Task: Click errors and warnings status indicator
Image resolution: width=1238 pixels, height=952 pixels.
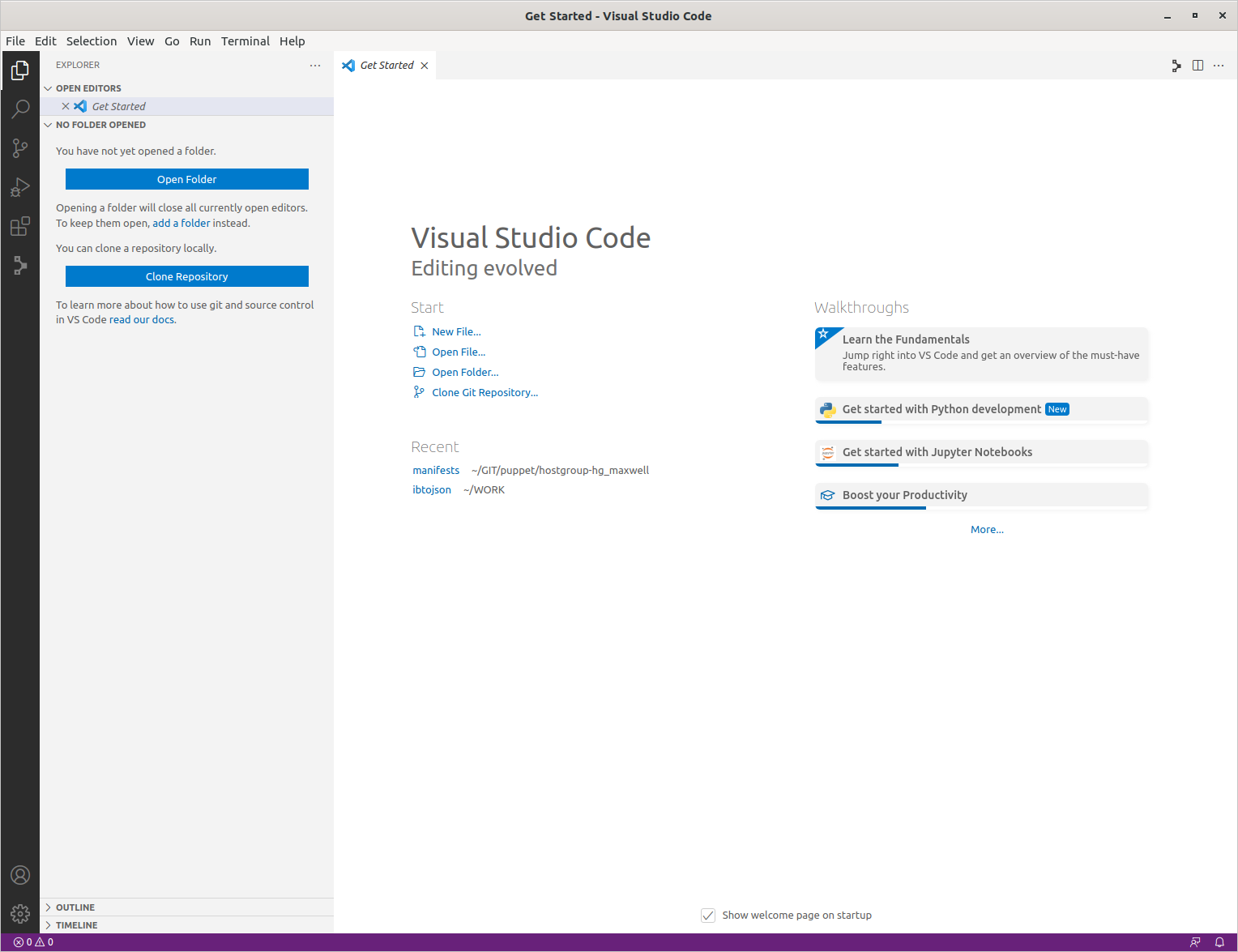Action: (x=33, y=942)
